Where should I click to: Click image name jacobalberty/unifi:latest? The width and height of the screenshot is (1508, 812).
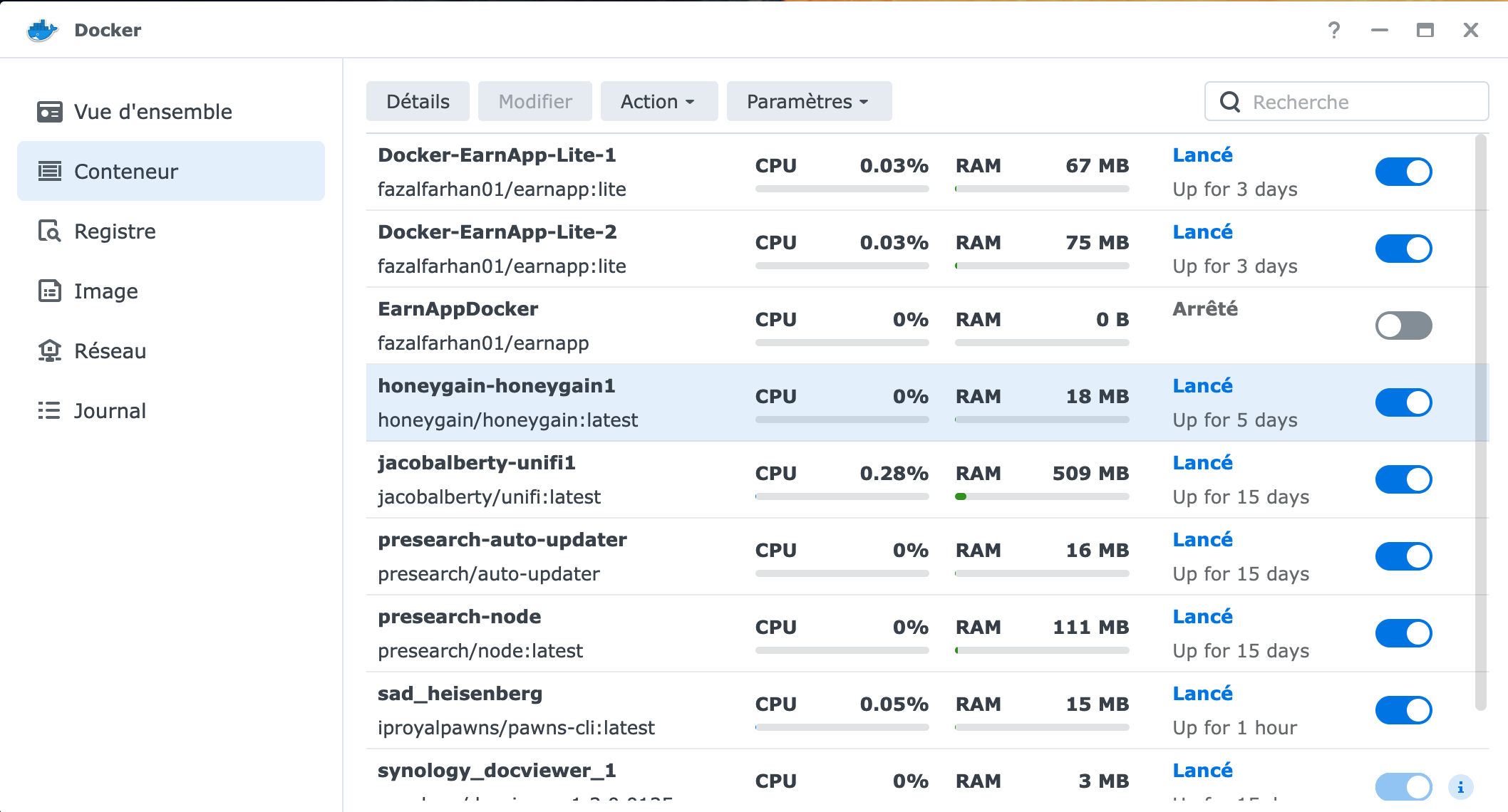489,497
